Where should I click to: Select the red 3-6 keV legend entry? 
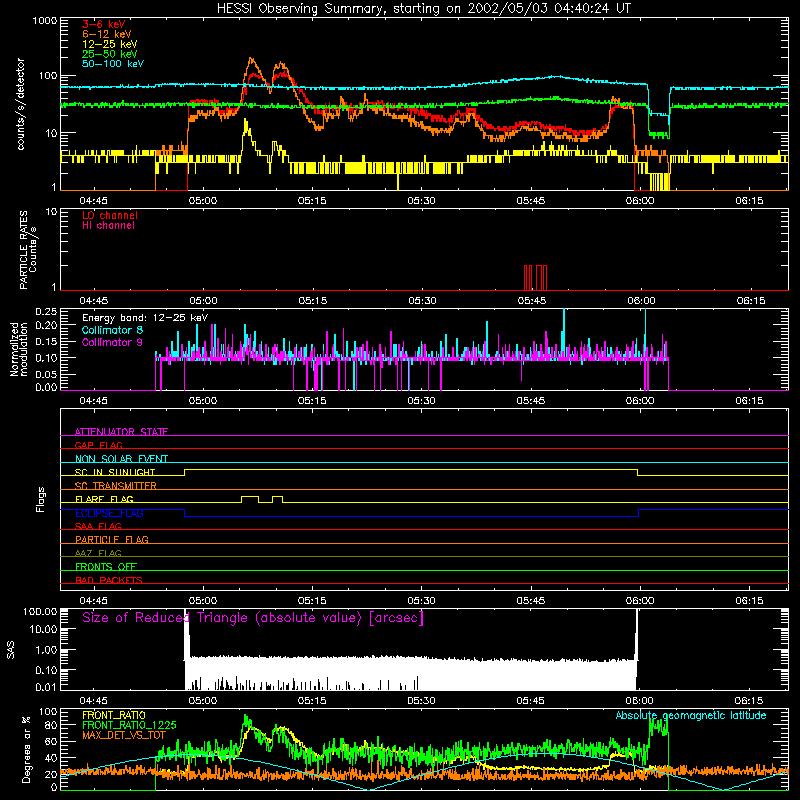point(104,24)
